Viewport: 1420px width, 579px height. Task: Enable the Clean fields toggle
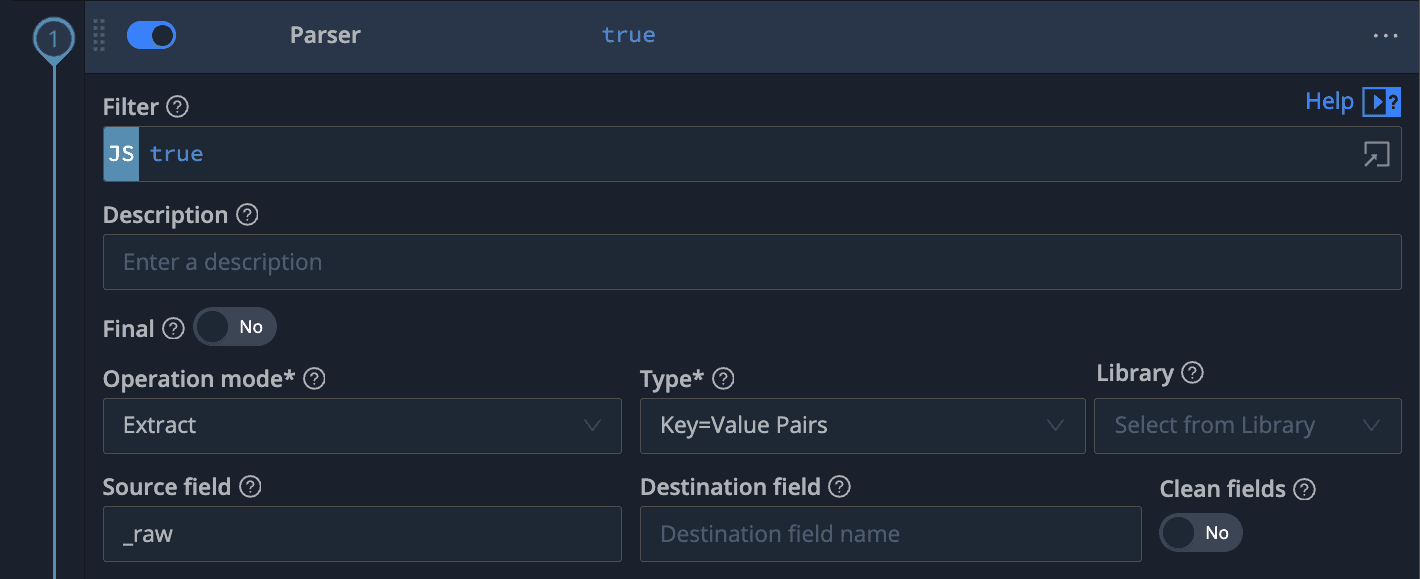pos(1200,533)
